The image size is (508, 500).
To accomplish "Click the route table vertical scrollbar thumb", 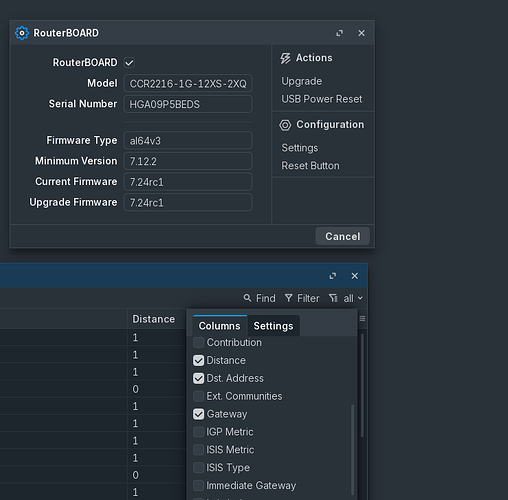I will pyautogui.click(x=362, y=386).
